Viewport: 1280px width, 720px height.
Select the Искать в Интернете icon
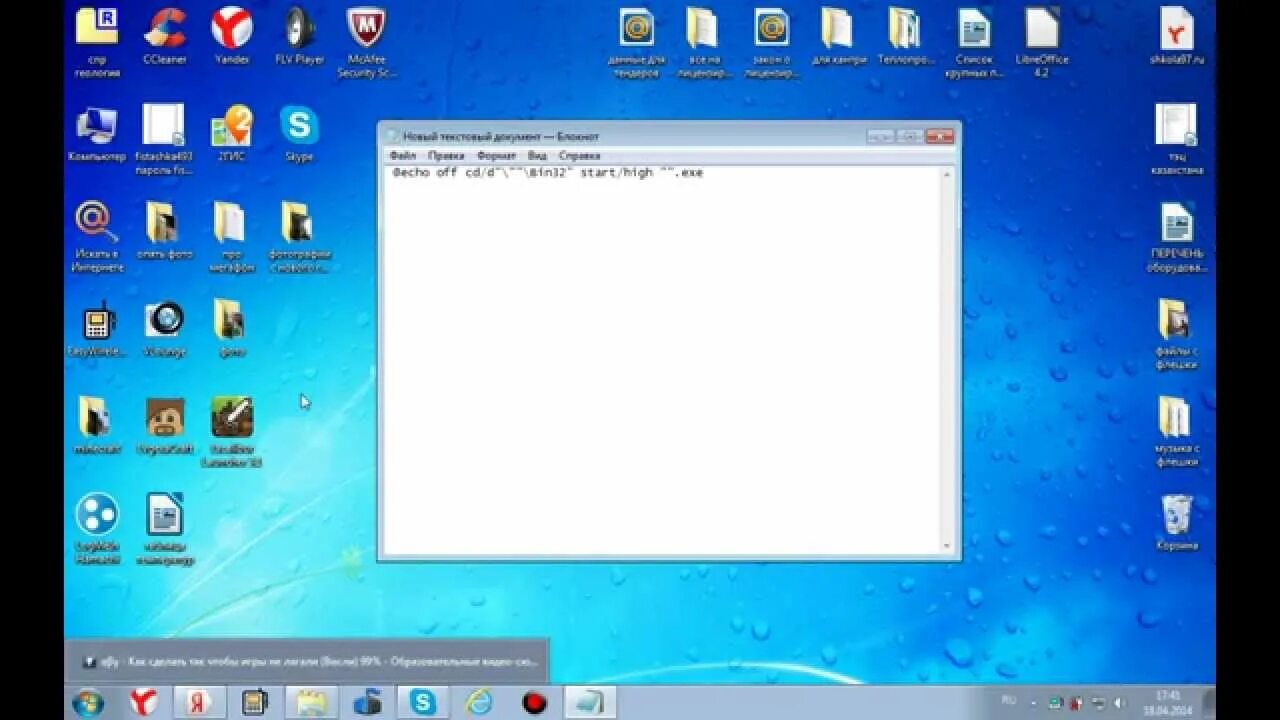click(97, 238)
